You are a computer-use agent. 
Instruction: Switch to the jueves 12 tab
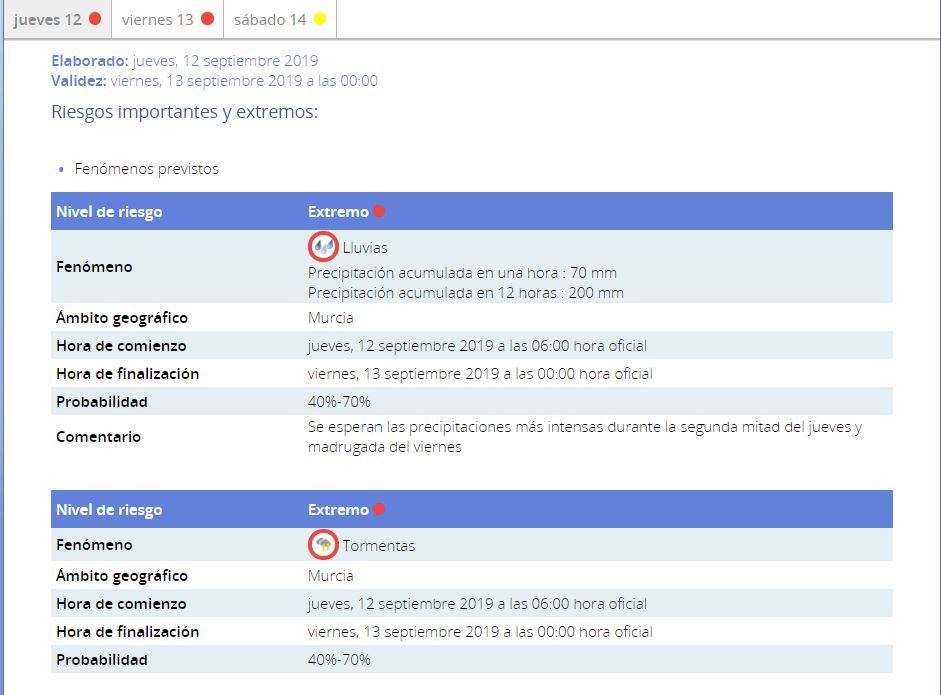pyautogui.click(x=47, y=20)
